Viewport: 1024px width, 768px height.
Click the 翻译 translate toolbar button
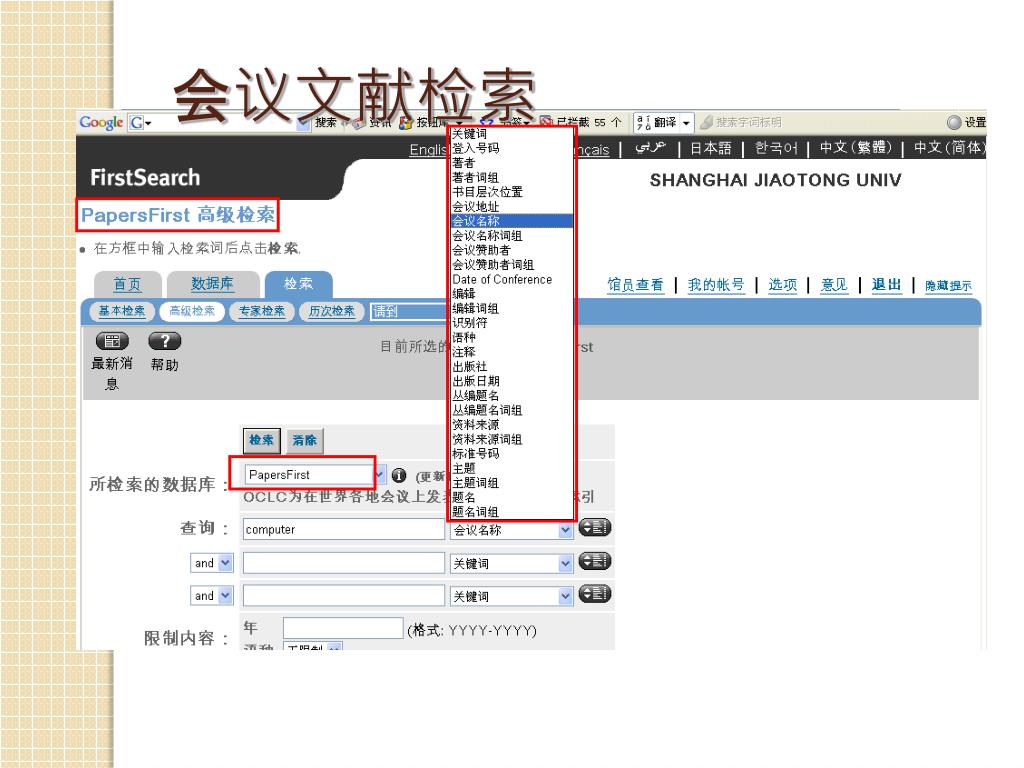point(657,122)
